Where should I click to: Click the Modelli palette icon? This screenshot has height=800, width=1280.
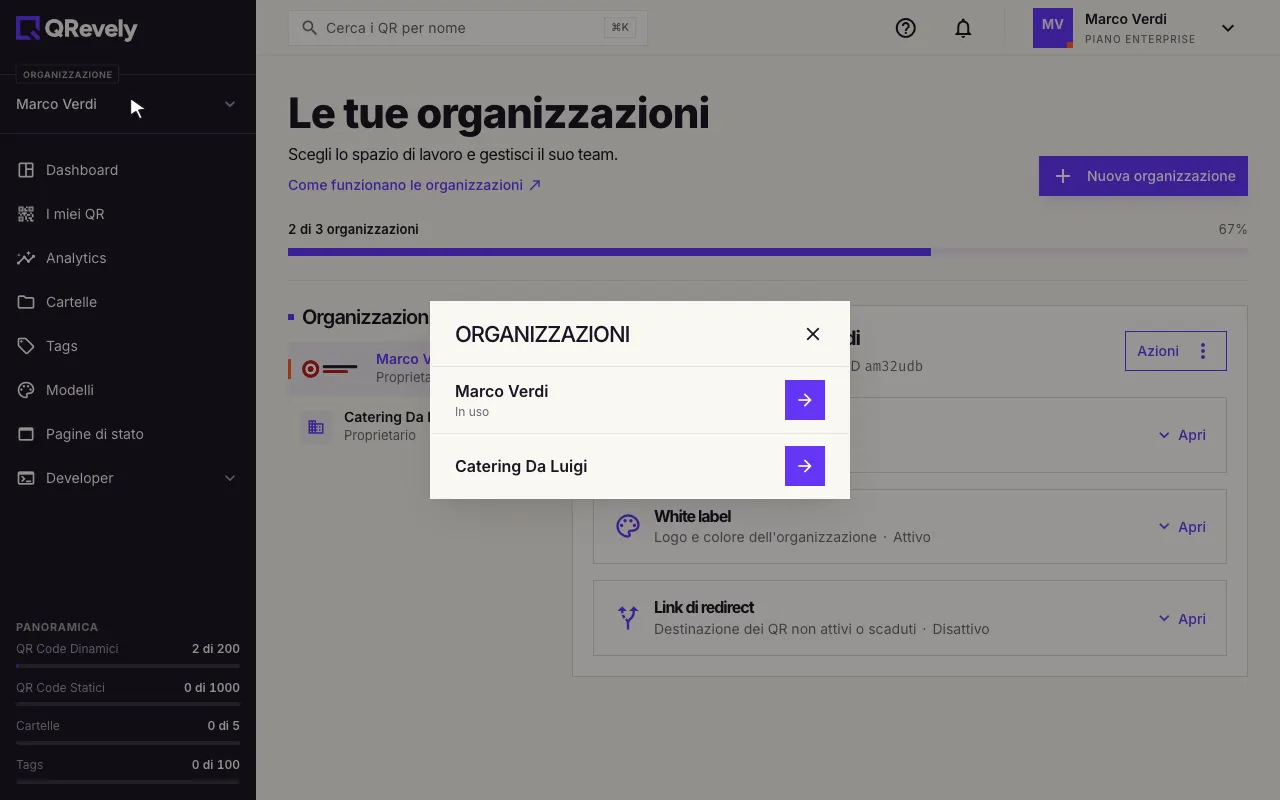click(26, 390)
